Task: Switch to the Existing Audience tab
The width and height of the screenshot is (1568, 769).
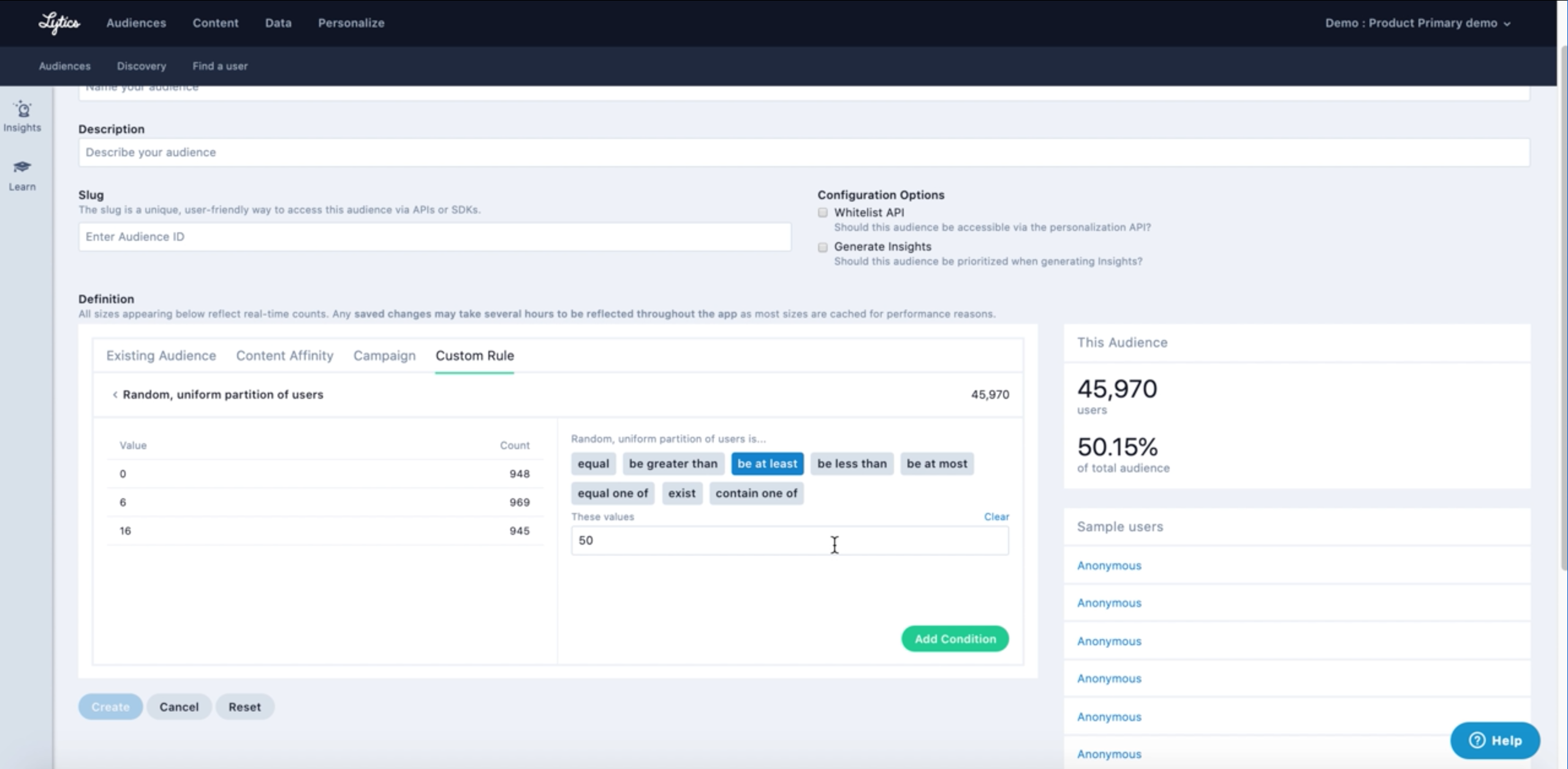Action: tap(161, 356)
